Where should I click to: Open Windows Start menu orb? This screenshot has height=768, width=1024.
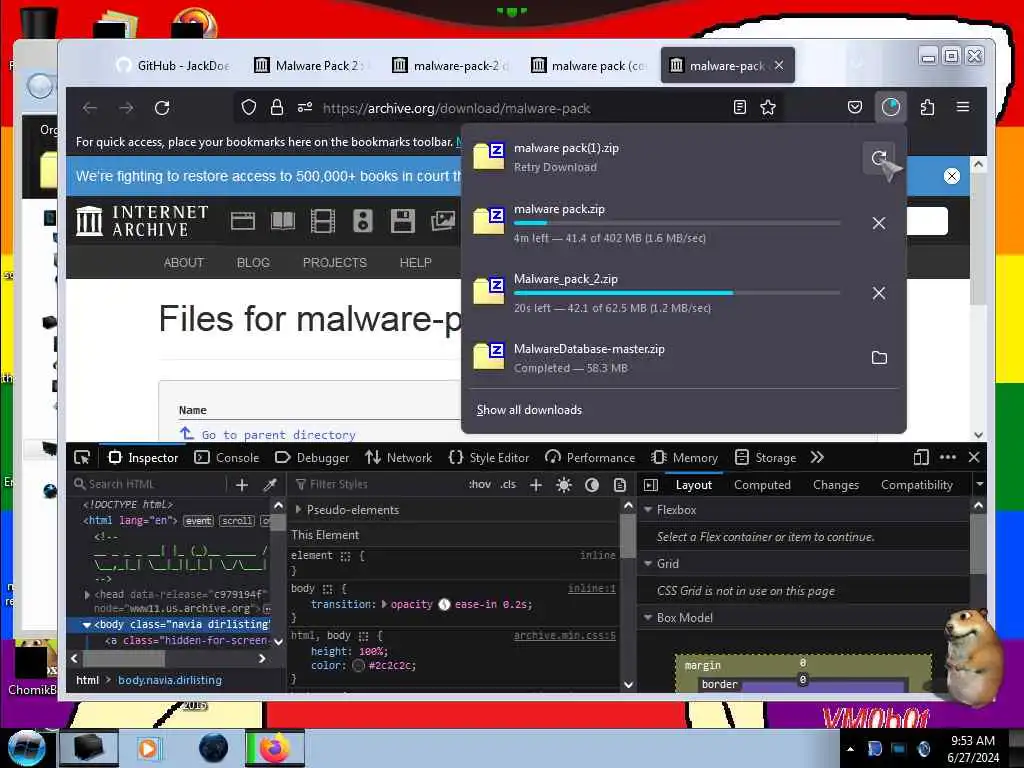click(26, 746)
